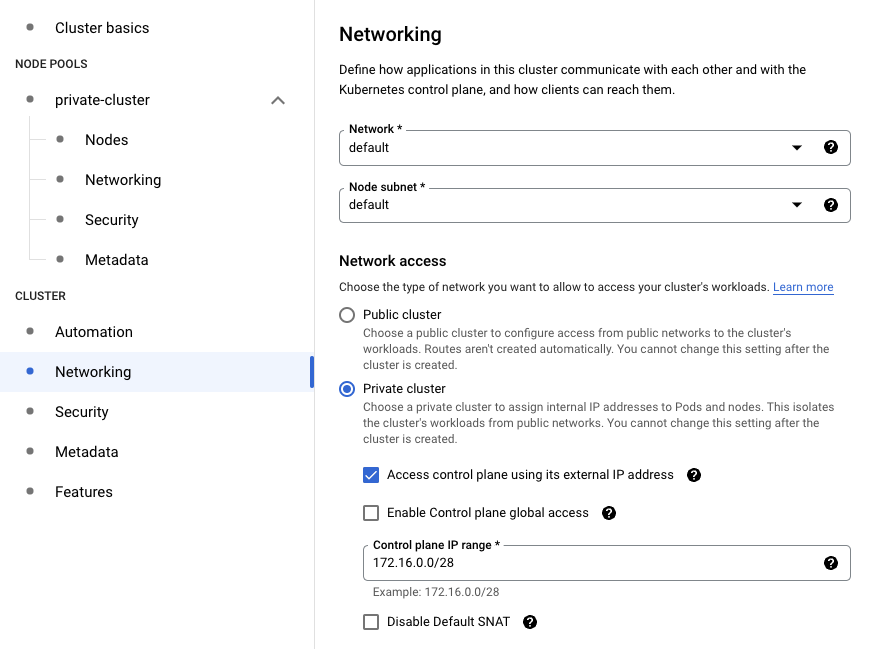Show help for external IP address access
Viewport: 870px width, 649px height.
pos(694,475)
